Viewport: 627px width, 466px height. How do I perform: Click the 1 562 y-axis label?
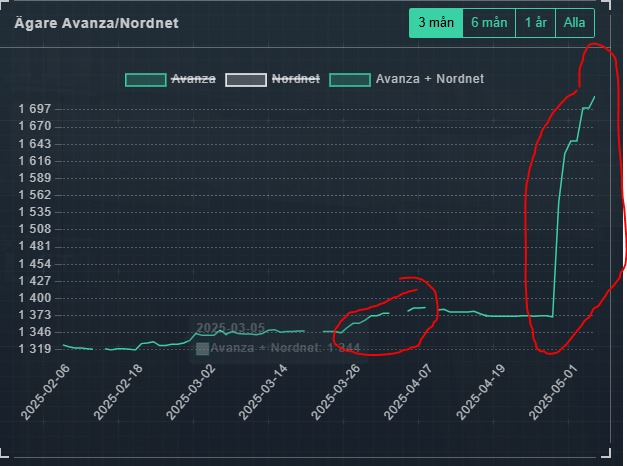coord(35,195)
